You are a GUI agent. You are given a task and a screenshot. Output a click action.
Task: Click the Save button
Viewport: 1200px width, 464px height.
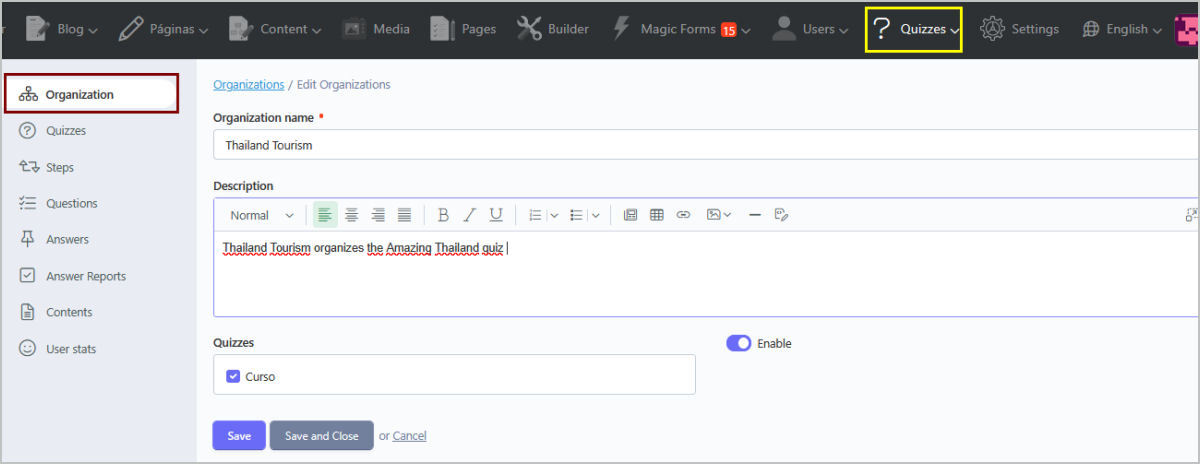[x=239, y=436]
